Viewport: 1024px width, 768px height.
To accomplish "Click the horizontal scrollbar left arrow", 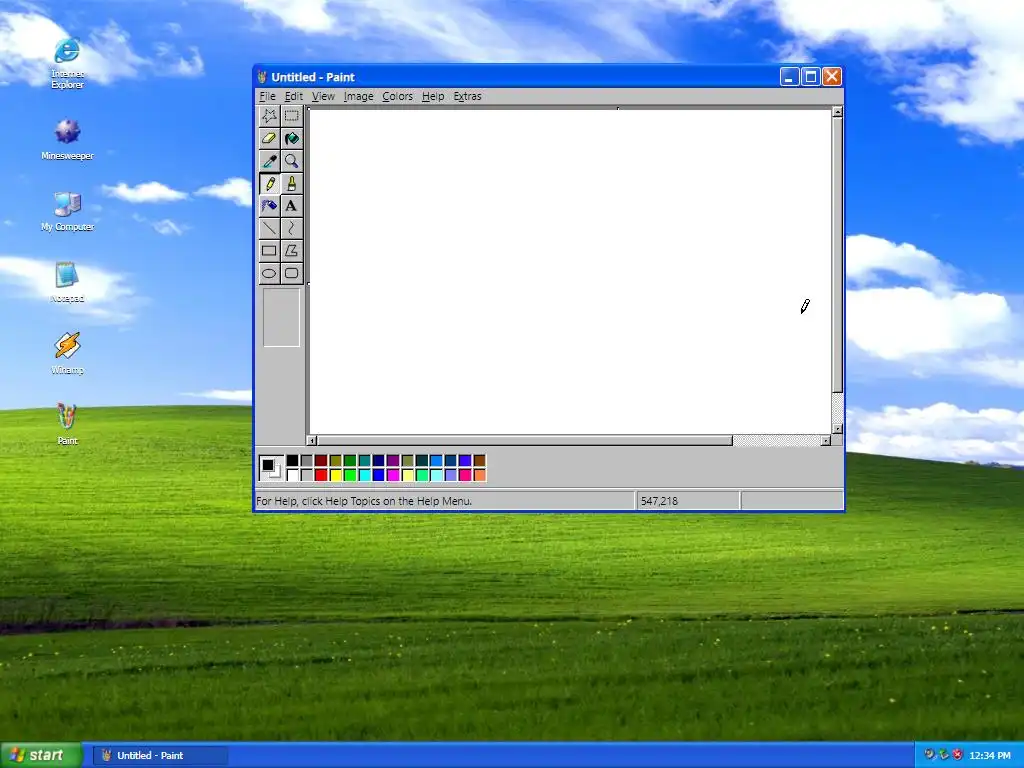I will click(x=312, y=441).
